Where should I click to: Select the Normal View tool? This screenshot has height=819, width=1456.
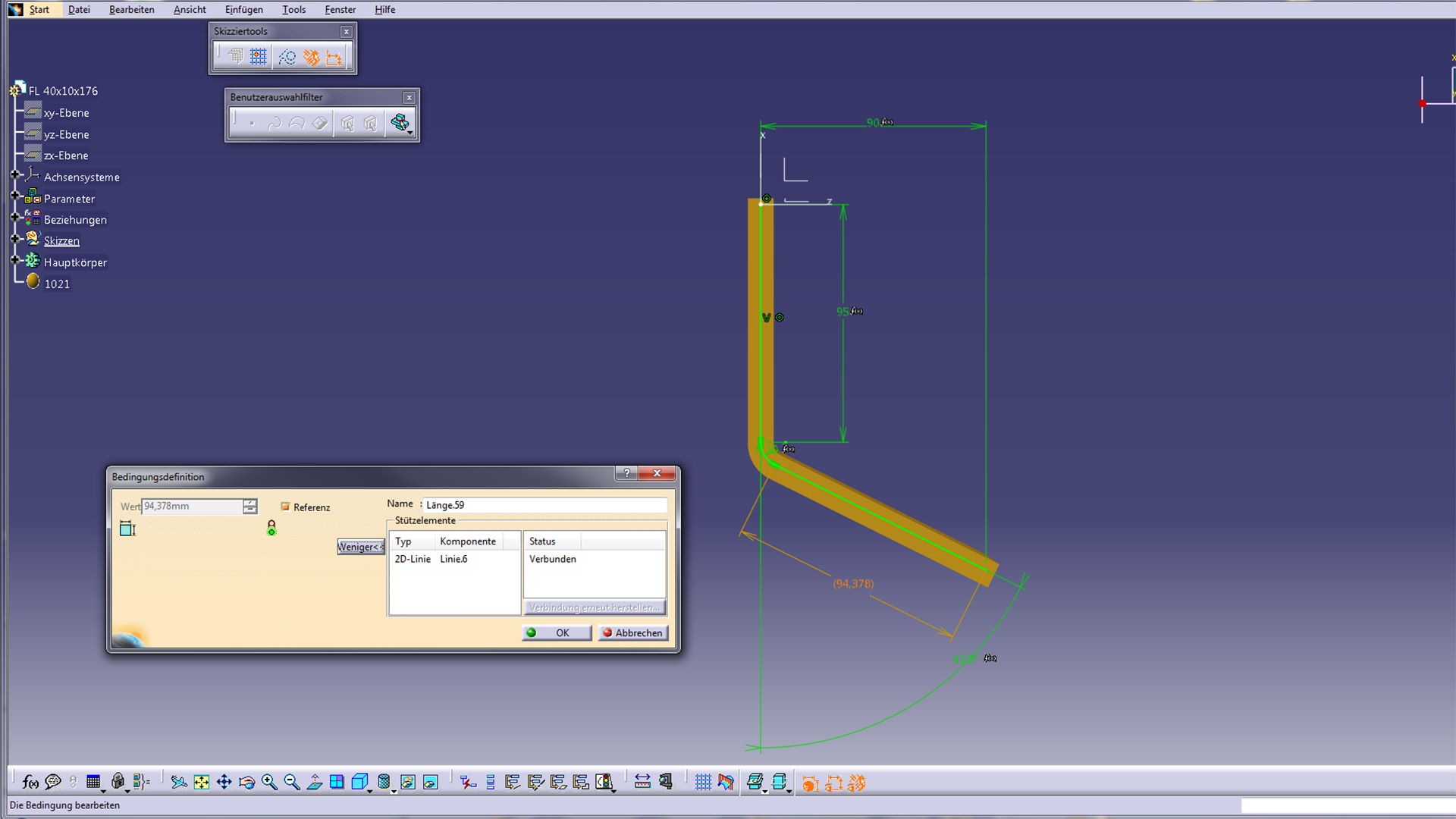[315, 782]
